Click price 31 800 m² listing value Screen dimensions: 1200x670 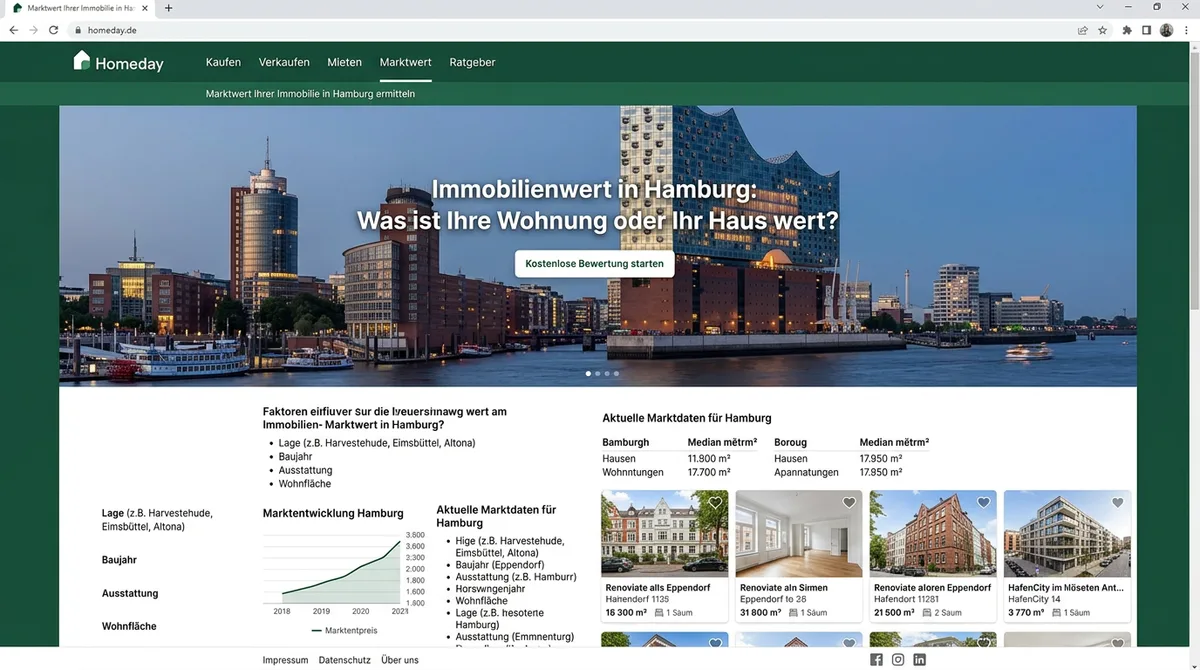click(x=760, y=612)
